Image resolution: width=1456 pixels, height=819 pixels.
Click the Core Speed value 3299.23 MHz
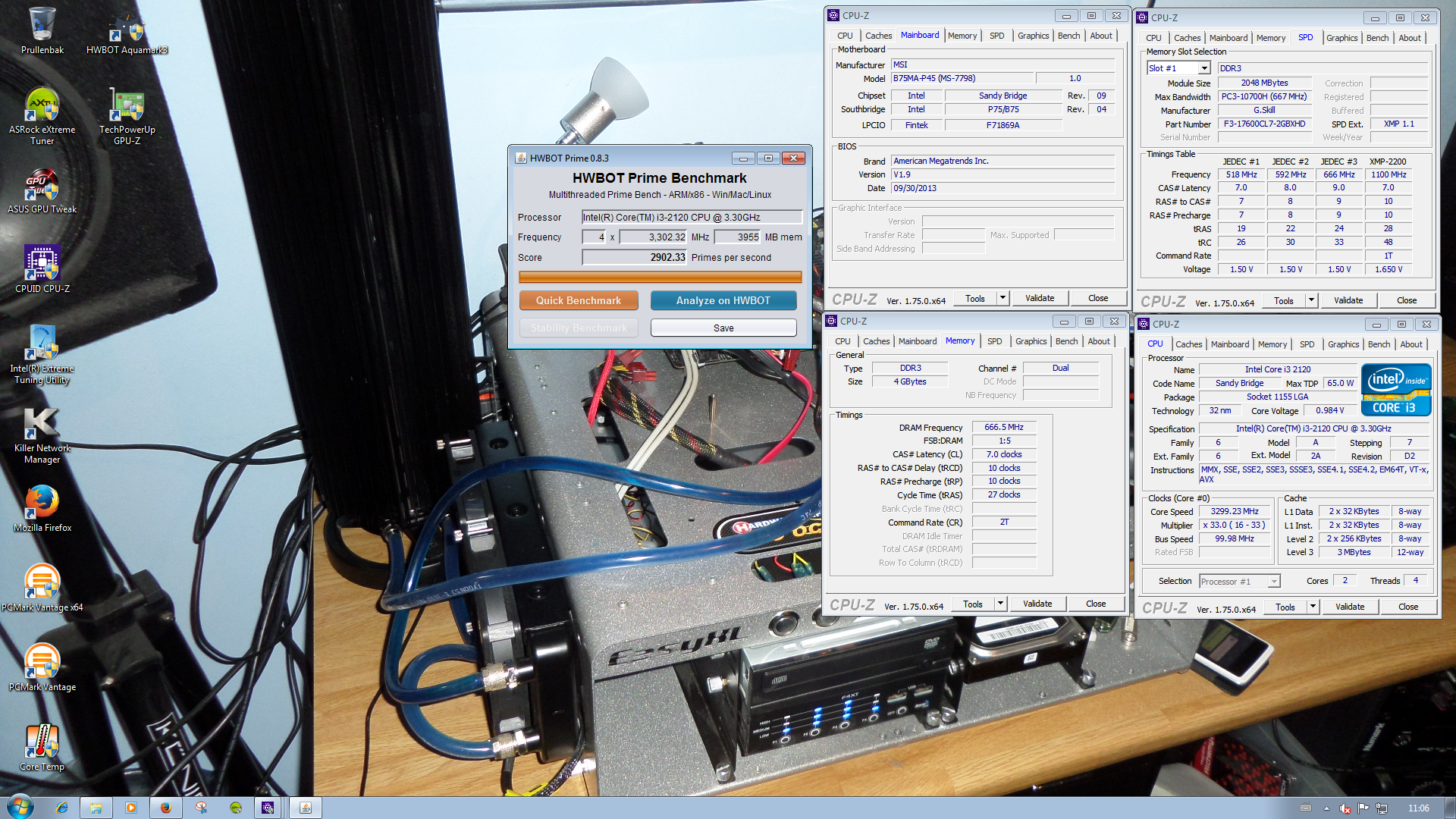coord(1235,512)
